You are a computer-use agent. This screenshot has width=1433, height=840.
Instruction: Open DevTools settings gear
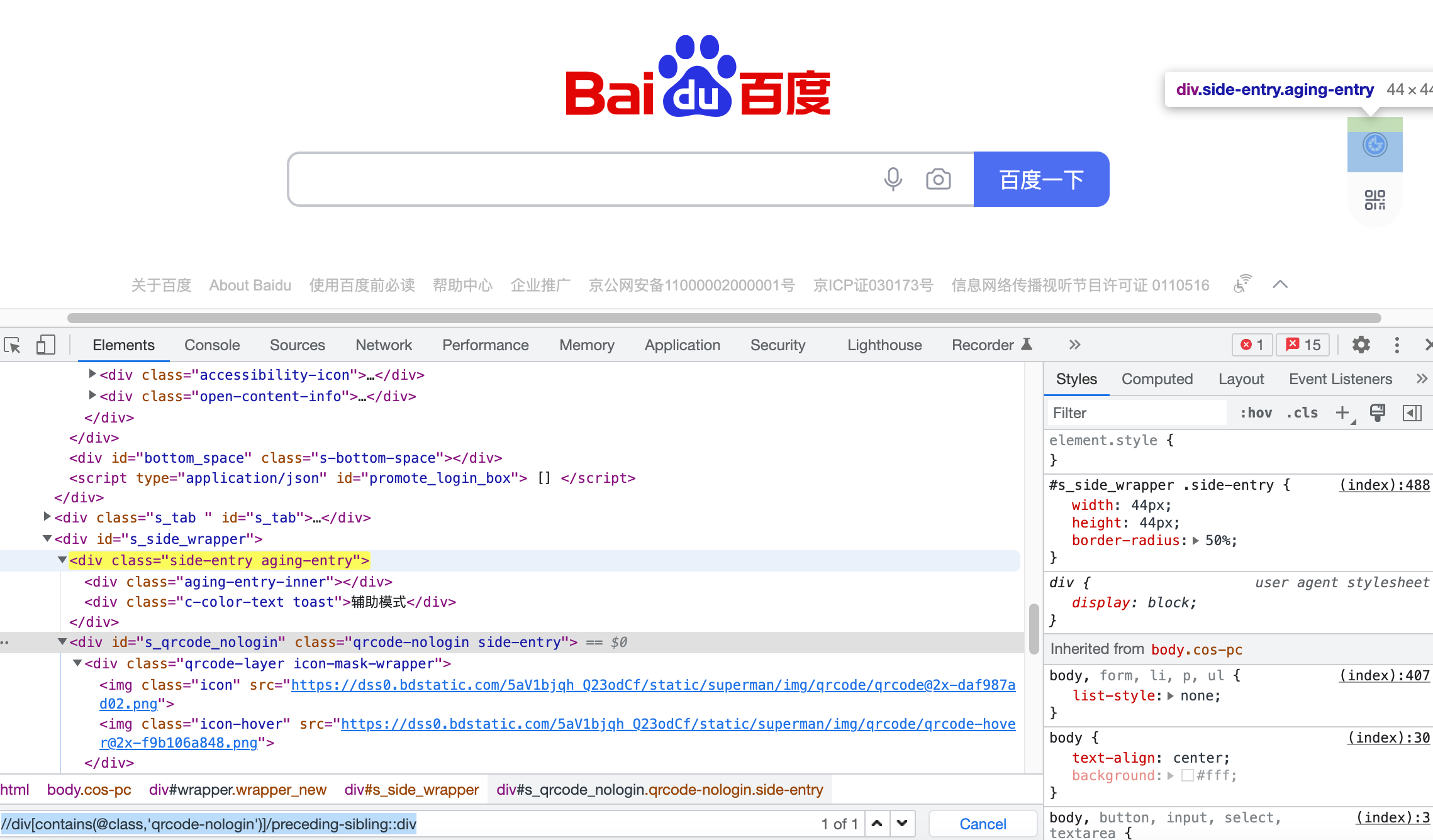pos(1361,345)
